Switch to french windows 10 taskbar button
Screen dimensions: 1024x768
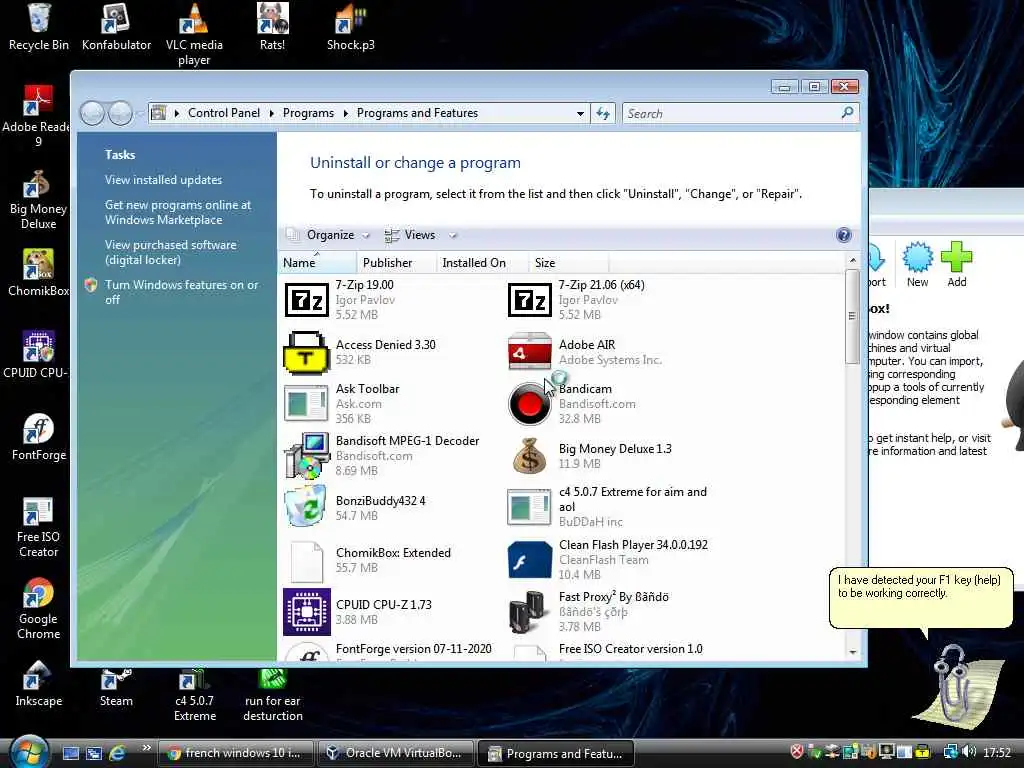(235, 753)
